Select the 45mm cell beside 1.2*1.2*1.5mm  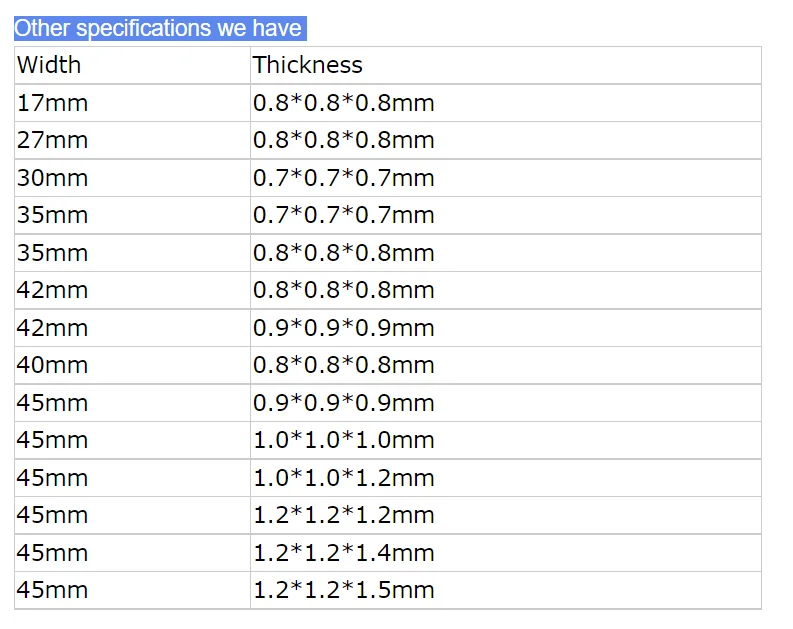pyautogui.click(x=52, y=590)
